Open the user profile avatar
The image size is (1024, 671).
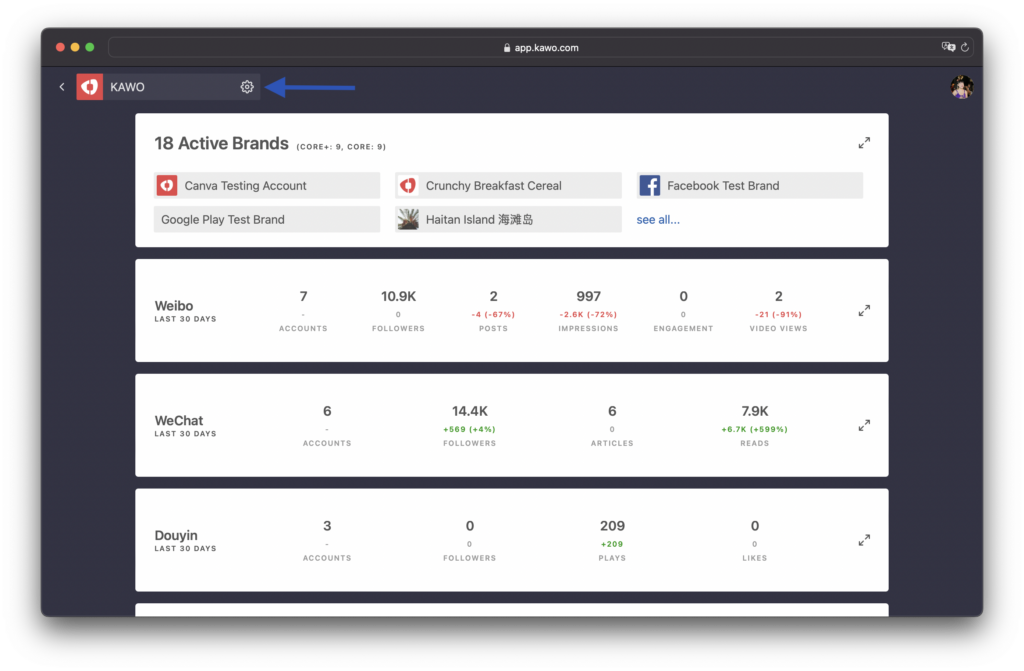click(961, 87)
